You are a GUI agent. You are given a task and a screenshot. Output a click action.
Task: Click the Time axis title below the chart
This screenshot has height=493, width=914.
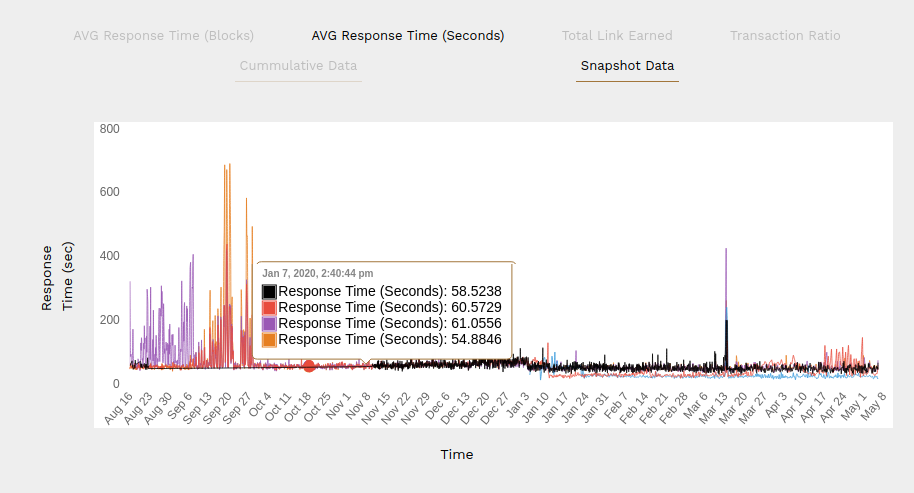457,455
